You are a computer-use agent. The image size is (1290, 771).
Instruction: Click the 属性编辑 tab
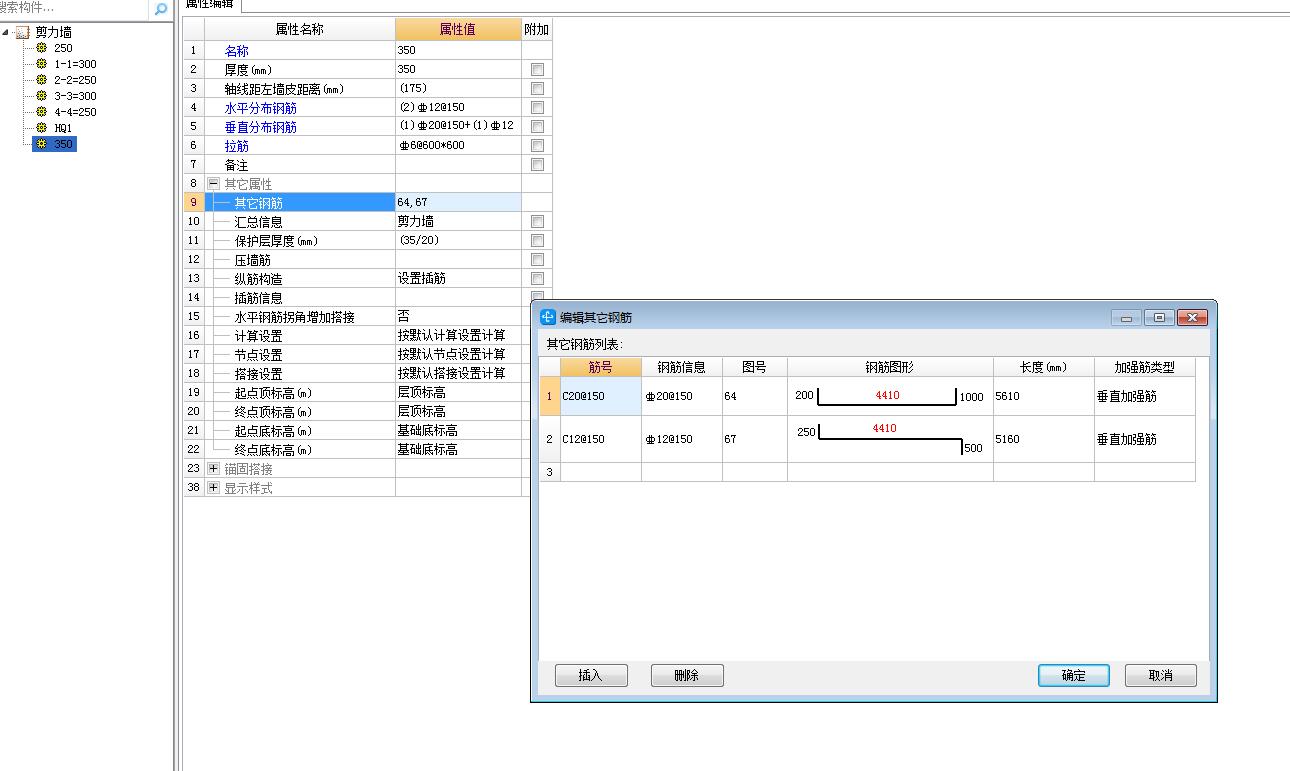210,5
